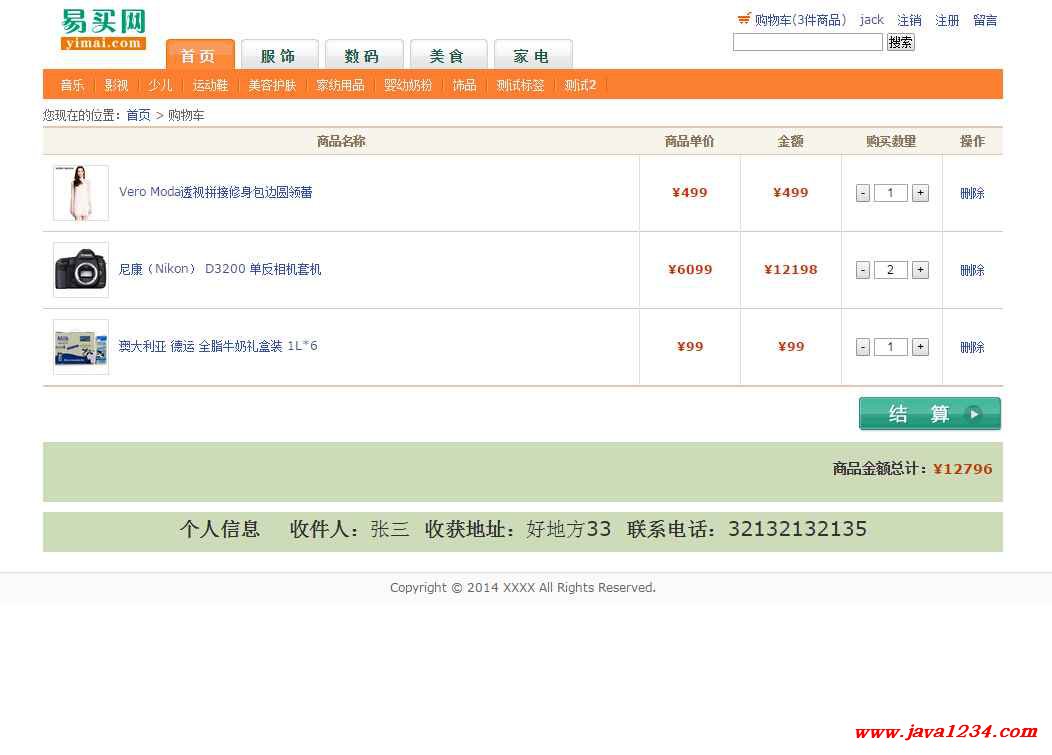Switch to the 服饰 tab

(x=278, y=55)
